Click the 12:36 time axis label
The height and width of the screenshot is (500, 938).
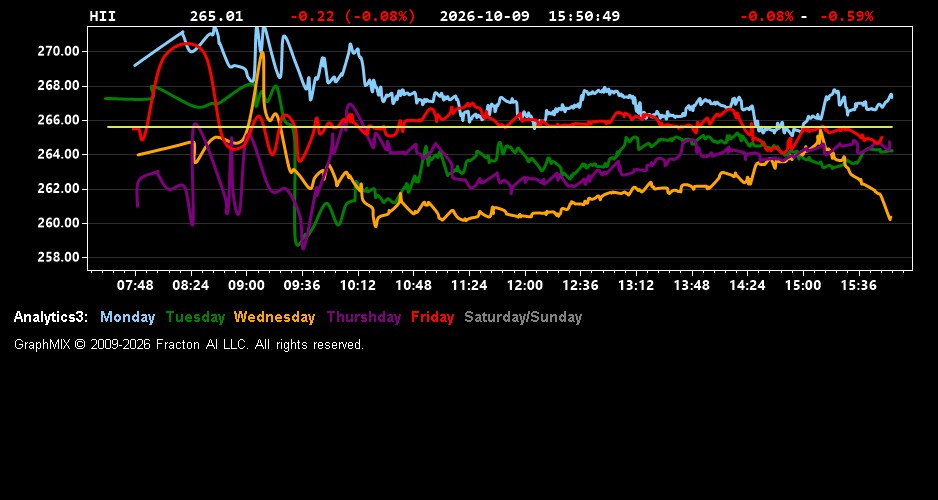[580, 285]
